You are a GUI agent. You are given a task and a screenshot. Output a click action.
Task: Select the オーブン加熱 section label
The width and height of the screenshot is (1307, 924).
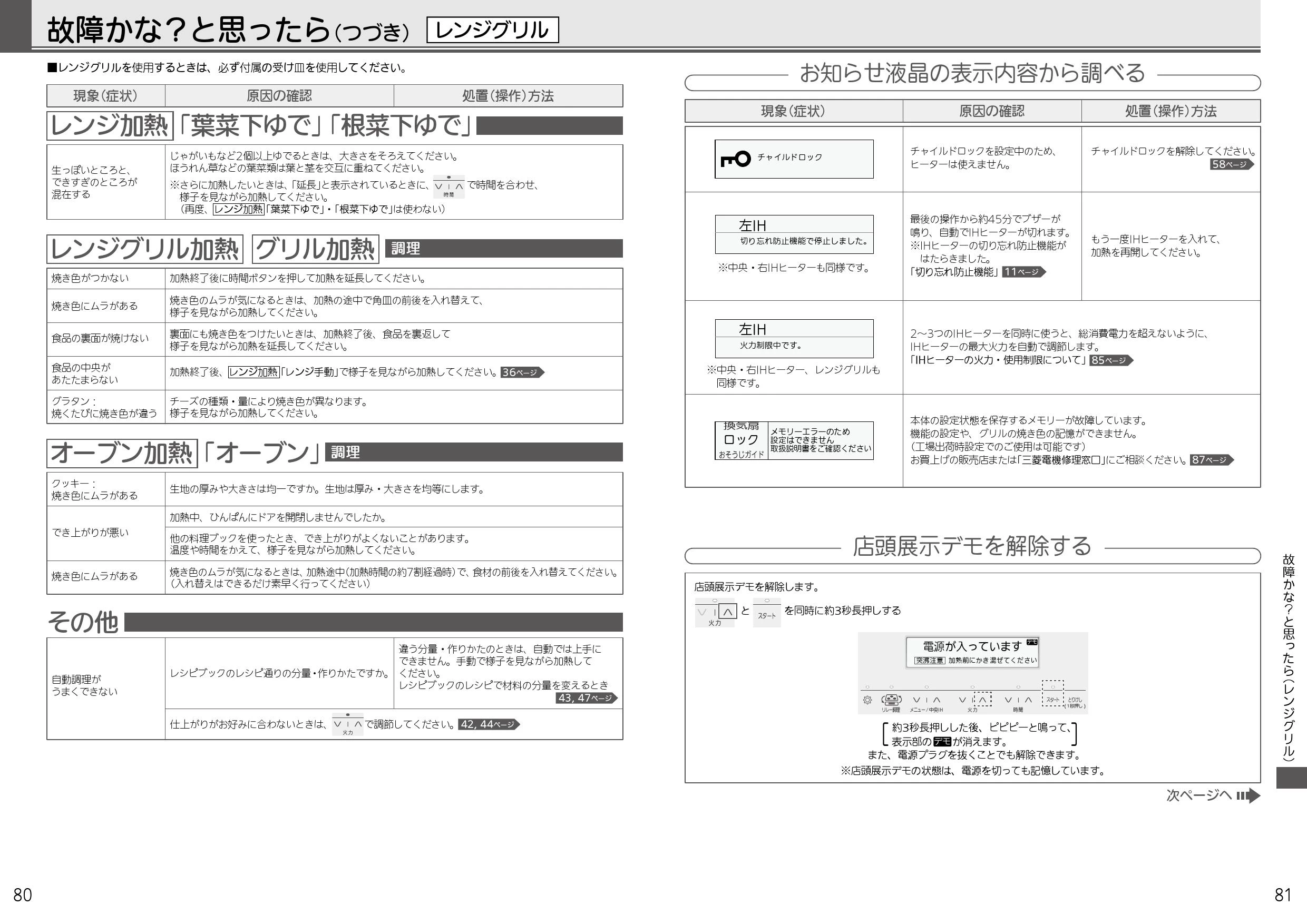pyautogui.click(x=122, y=454)
